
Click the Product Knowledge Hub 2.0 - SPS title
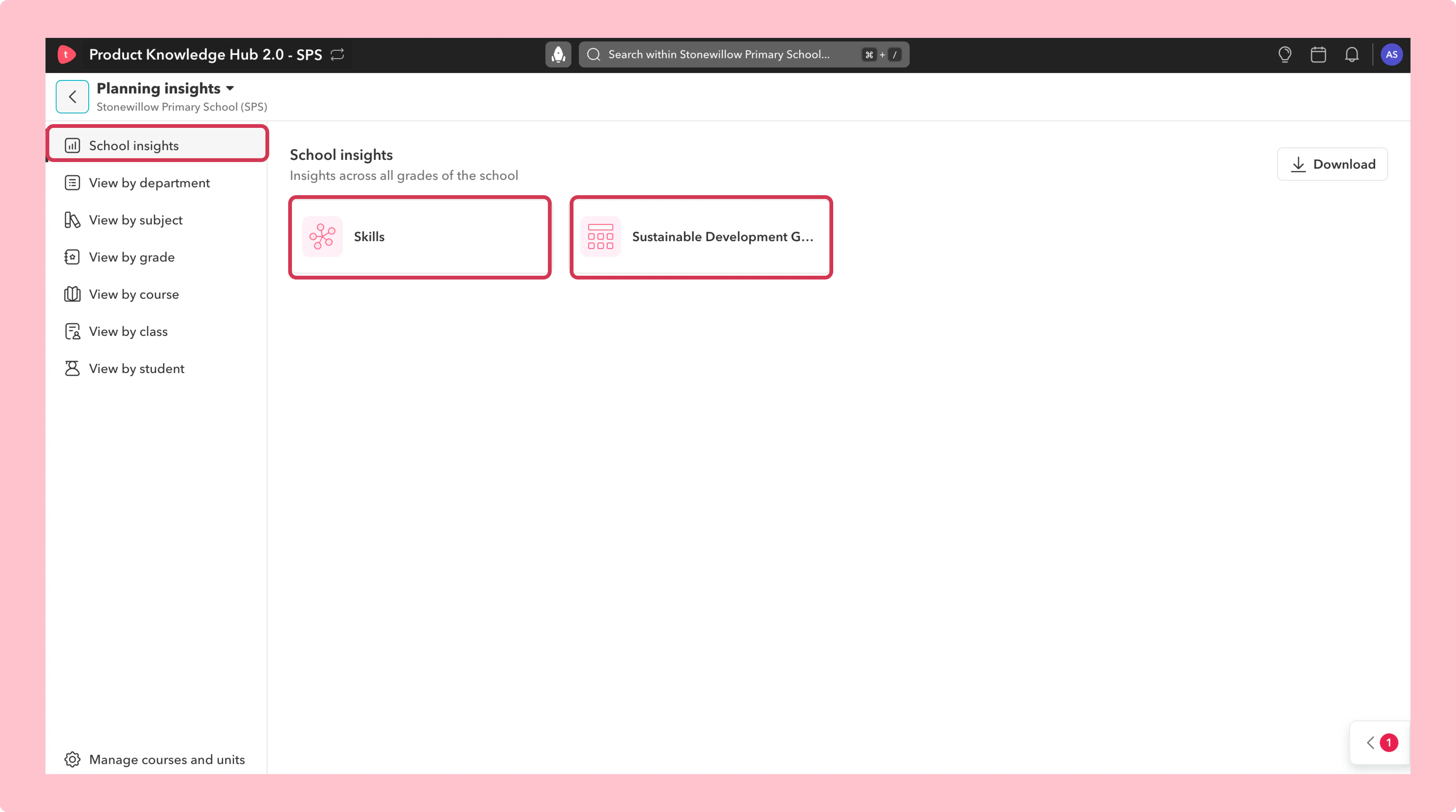[x=206, y=54]
